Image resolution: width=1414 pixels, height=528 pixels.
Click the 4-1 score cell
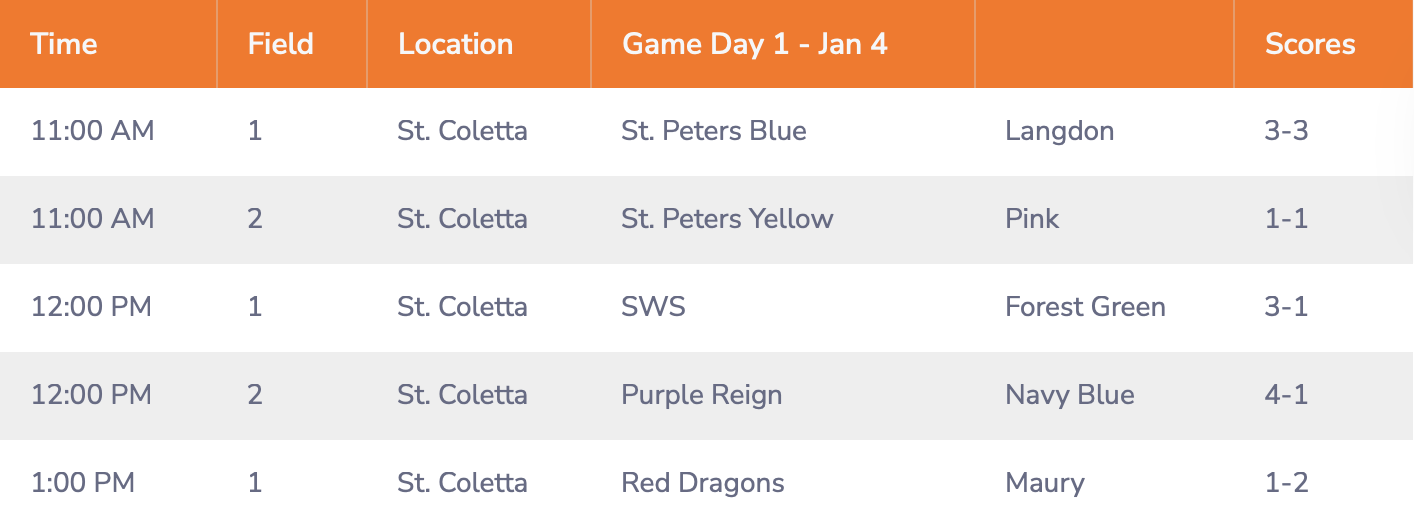click(1286, 395)
